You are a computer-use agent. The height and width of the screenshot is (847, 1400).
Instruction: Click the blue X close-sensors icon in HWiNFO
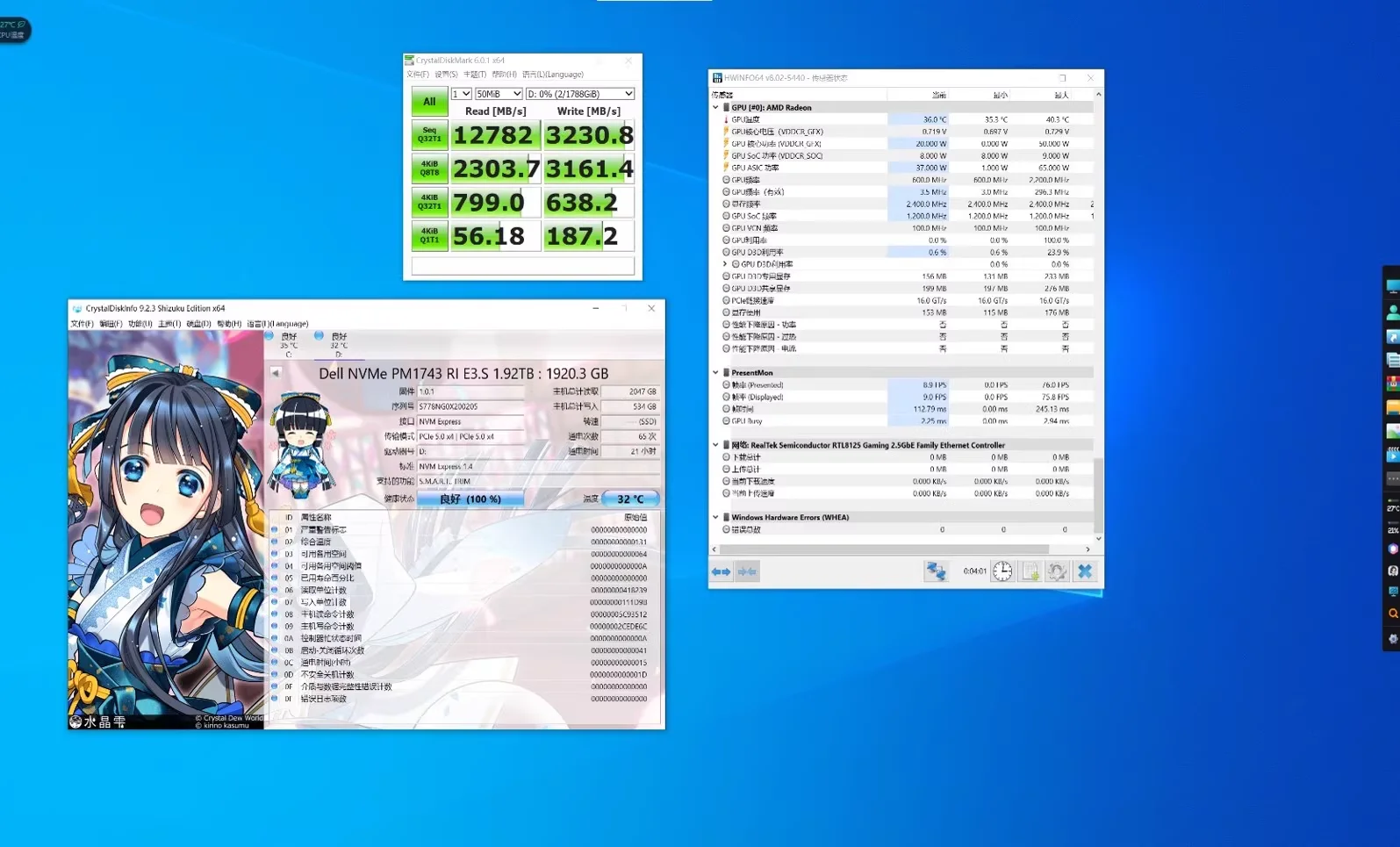click(x=1085, y=571)
